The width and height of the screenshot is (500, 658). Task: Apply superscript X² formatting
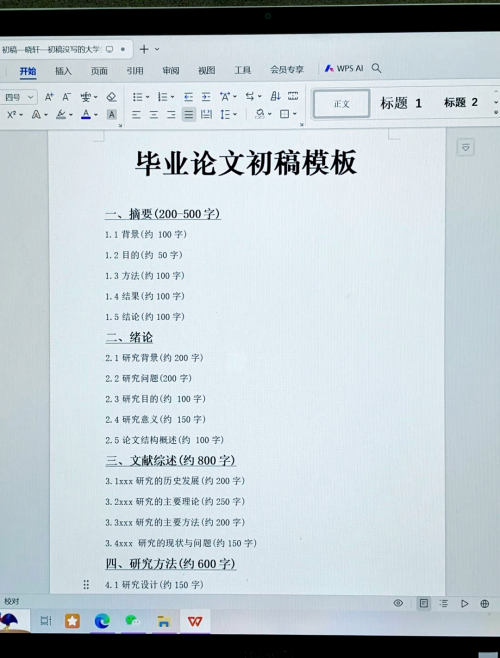click(11, 115)
